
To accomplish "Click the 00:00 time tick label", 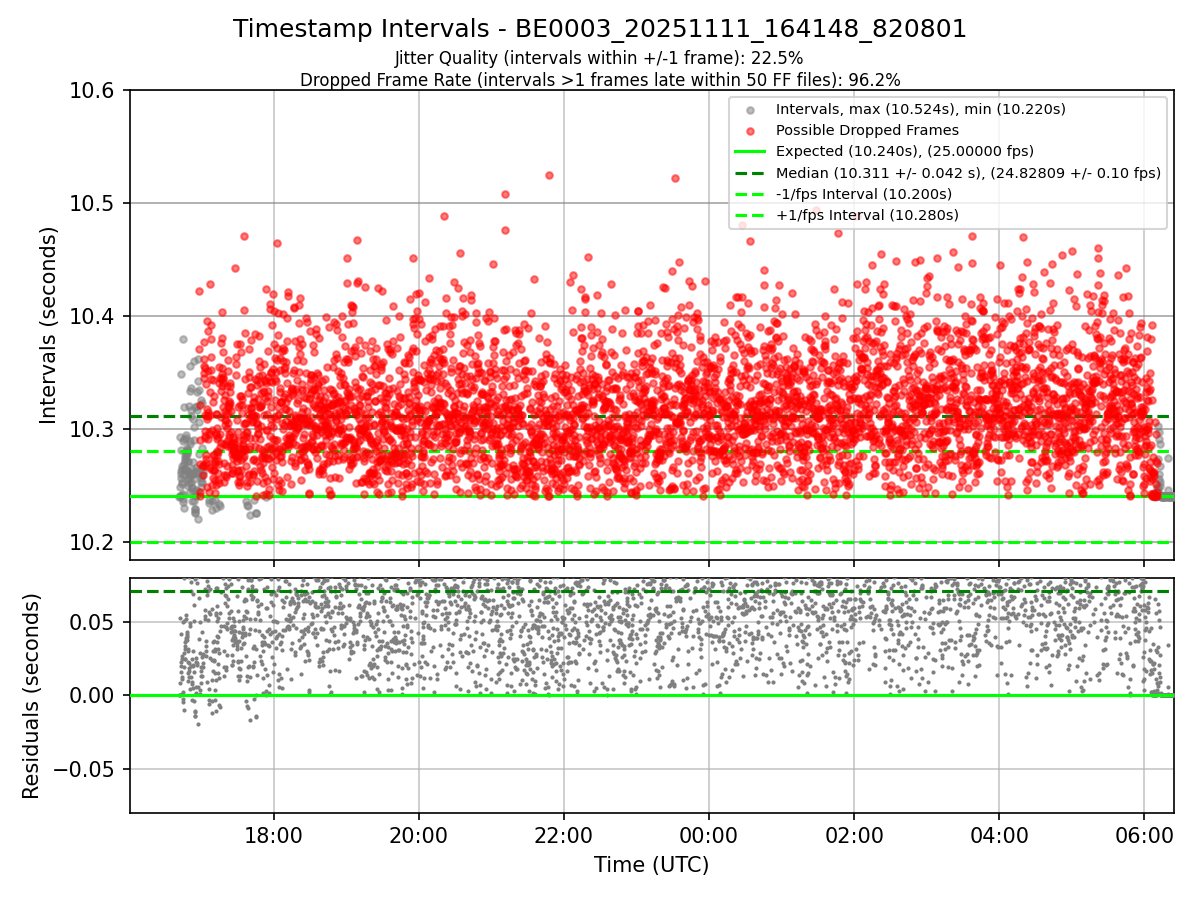I will (709, 834).
